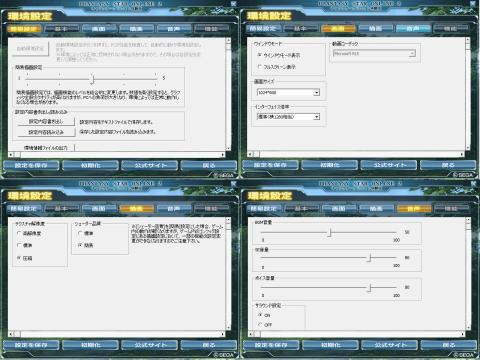Open the interface scale dropdown
The width and height of the screenshot is (480, 360).
pyautogui.click(x=288, y=117)
